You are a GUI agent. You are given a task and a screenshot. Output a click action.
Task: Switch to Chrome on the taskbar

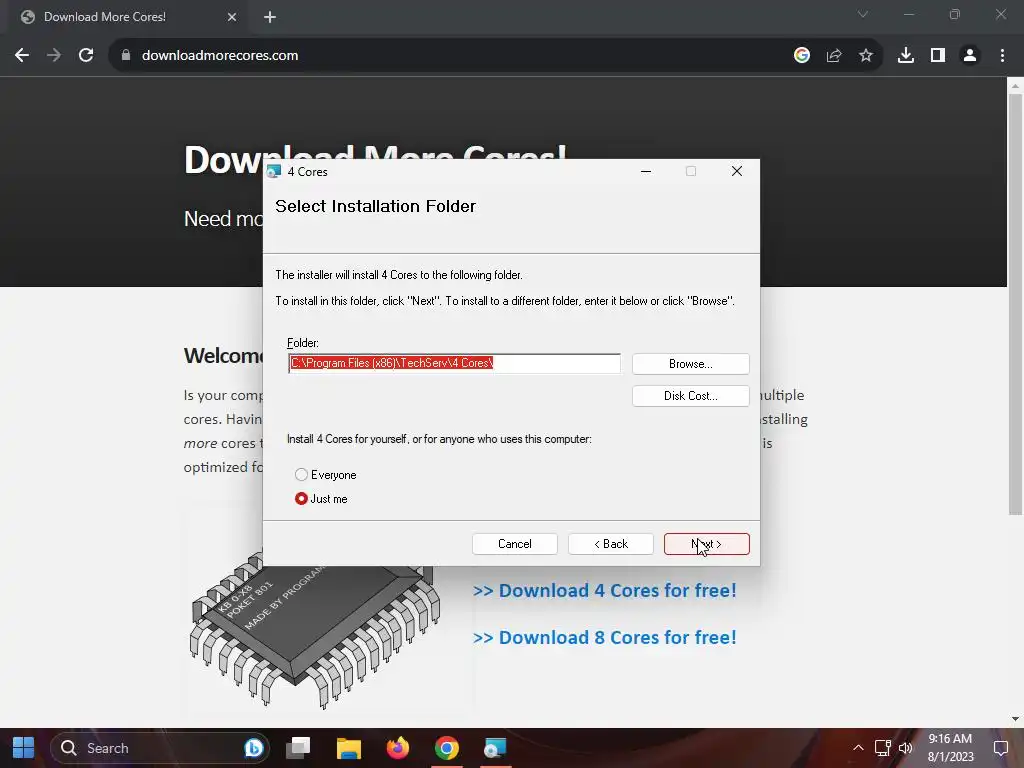pos(447,748)
